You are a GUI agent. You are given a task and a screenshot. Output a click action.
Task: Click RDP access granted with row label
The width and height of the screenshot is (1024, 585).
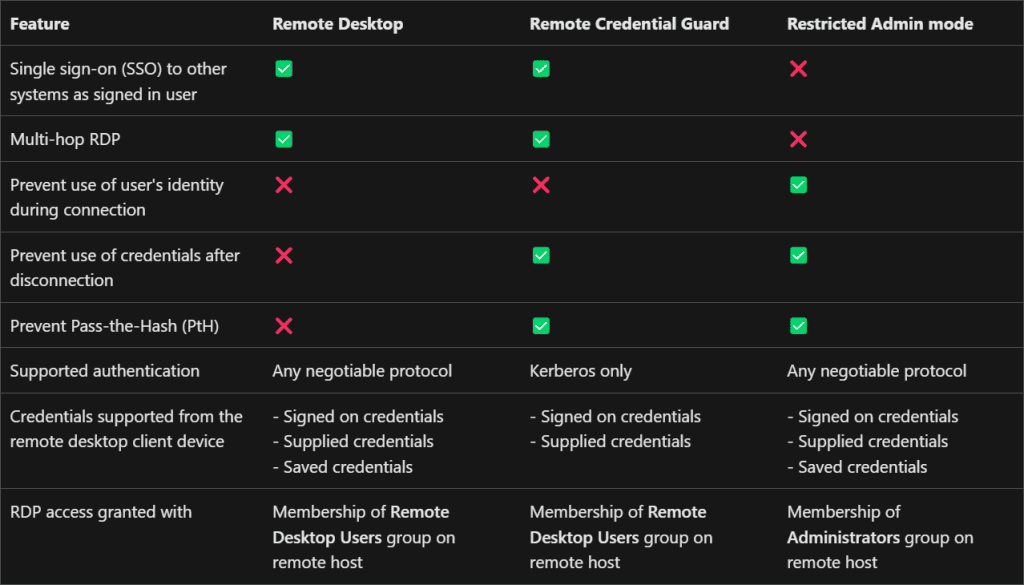click(x=101, y=512)
